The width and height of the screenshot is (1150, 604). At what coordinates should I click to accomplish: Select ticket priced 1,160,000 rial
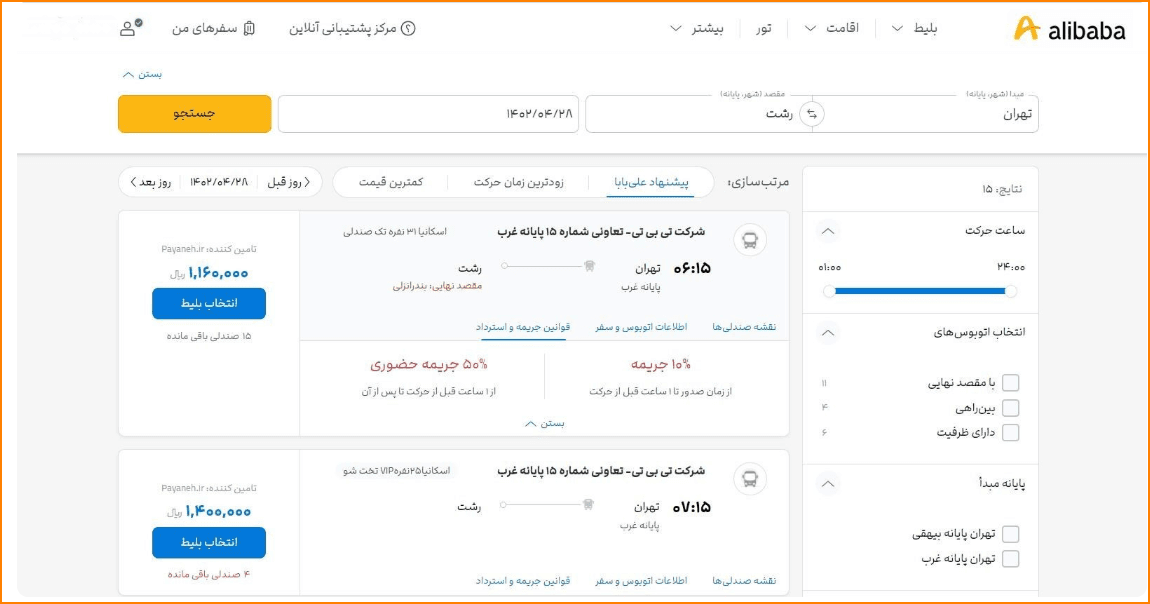point(209,303)
